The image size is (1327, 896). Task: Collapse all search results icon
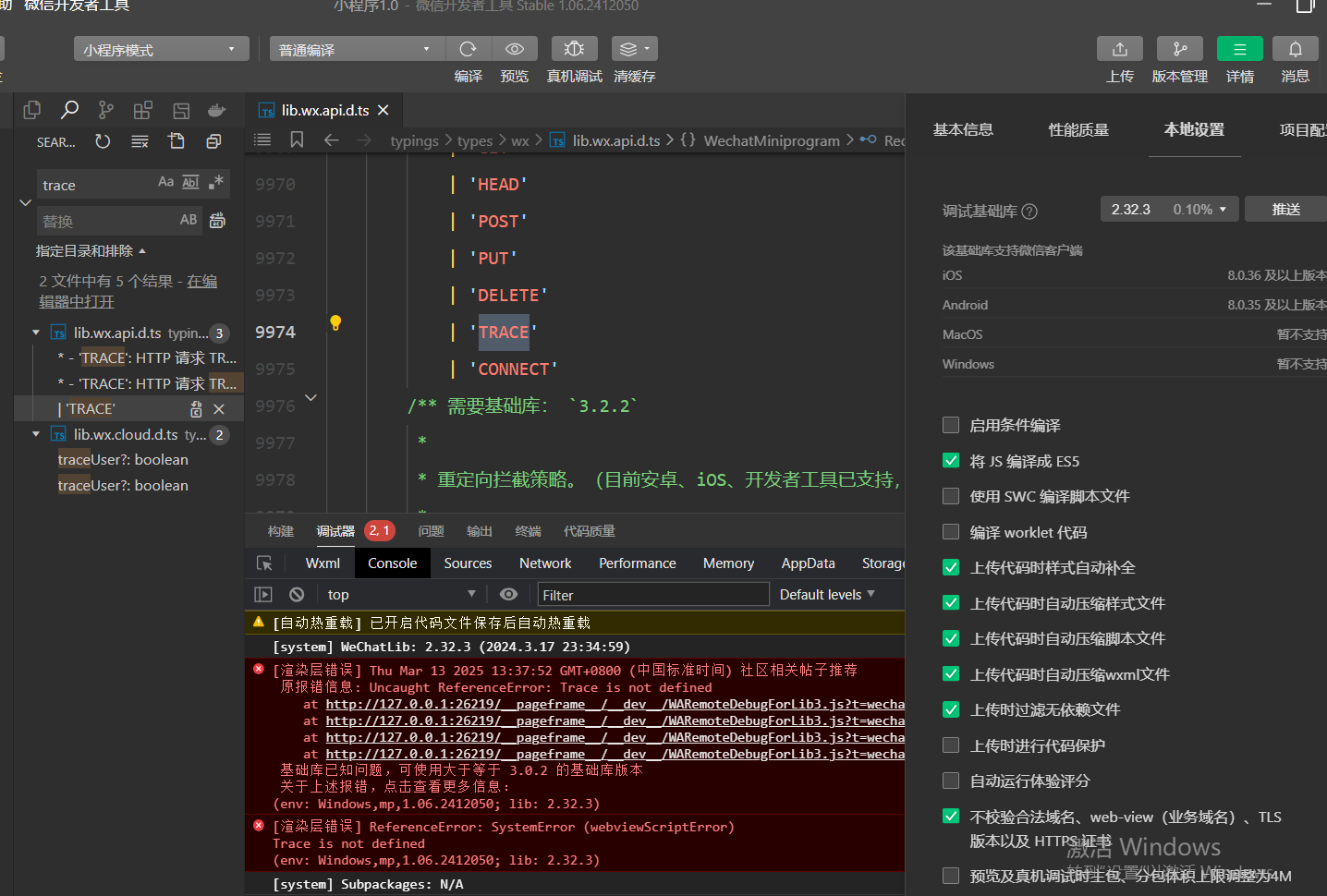tap(213, 141)
